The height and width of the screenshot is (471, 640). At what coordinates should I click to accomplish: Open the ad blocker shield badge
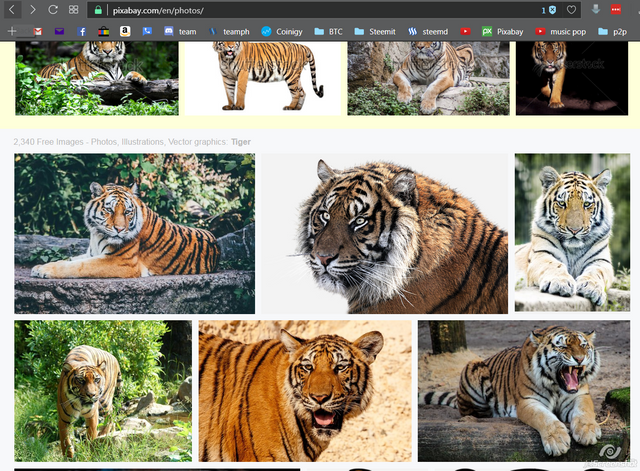tap(551, 9)
